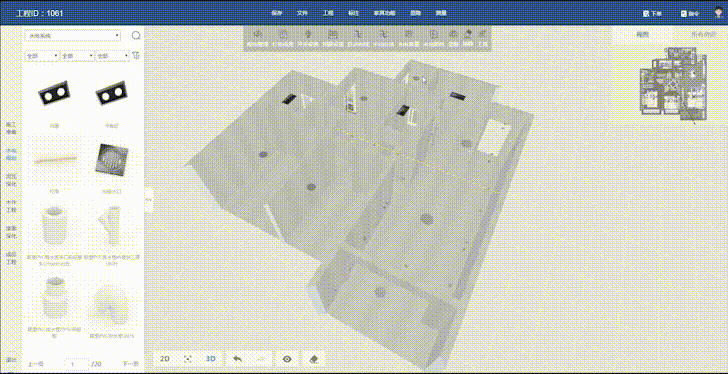This screenshot has width=728, height=374.
Task: Toggle the eye visibility button in the bottom toolbar
Action: pos(287,359)
